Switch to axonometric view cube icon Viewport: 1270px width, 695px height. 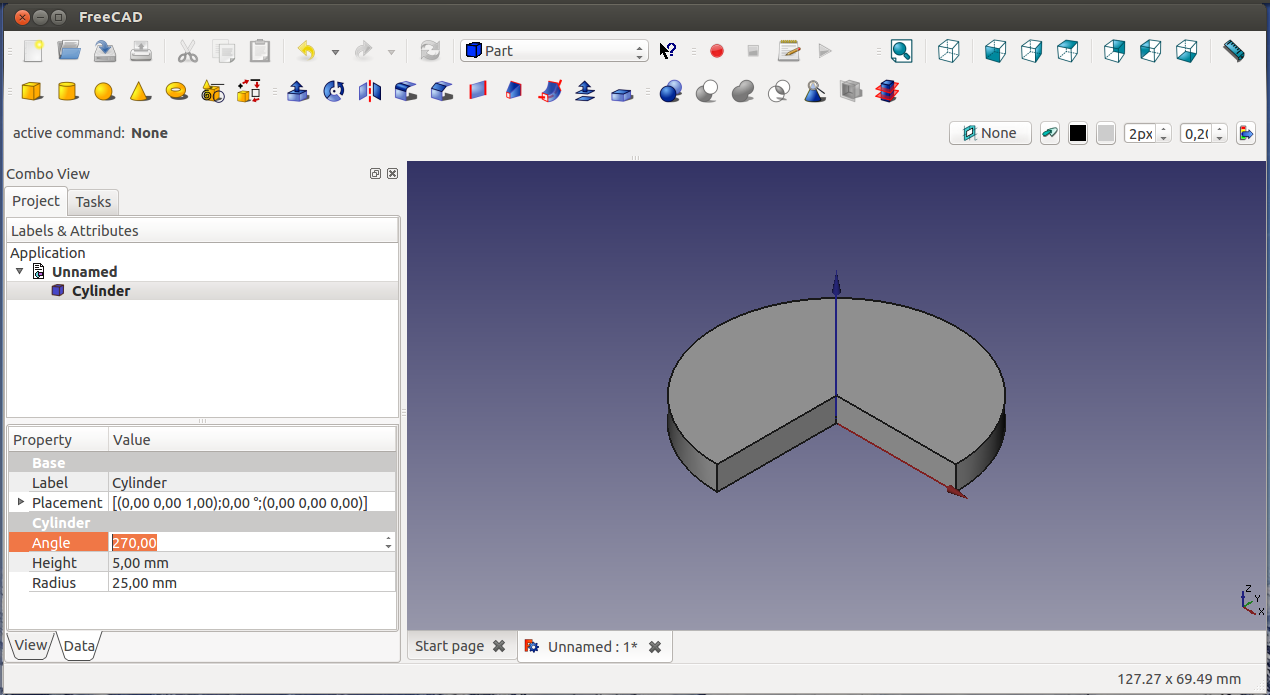click(948, 51)
